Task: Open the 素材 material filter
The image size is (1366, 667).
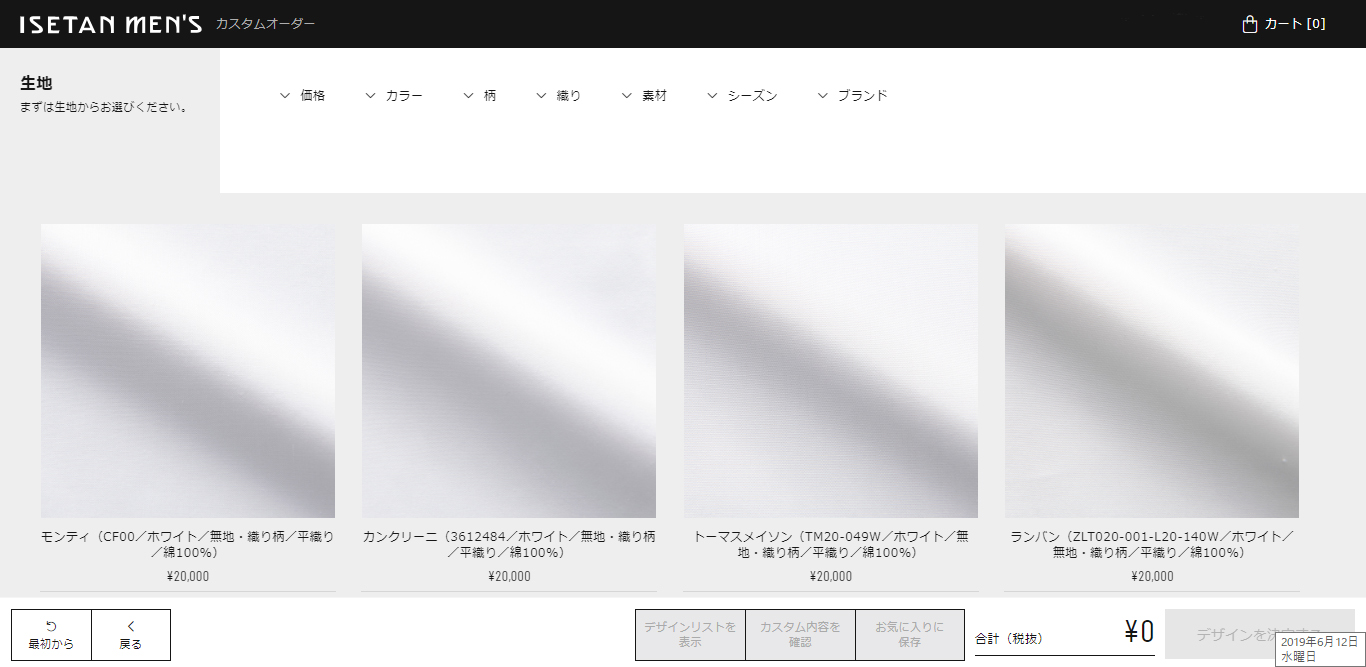Action: click(644, 96)
